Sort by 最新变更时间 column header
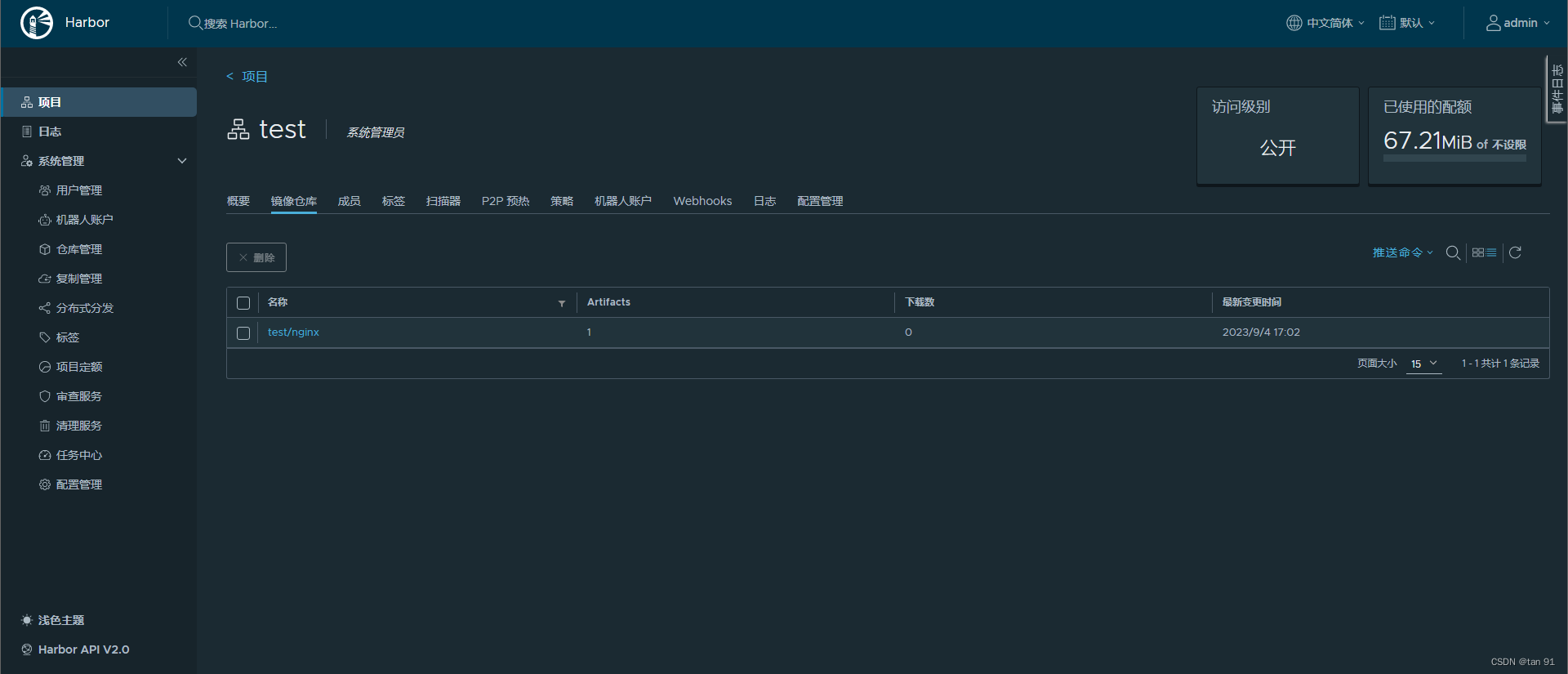Screen dimensions: 1568x674 coord(1251,302)
